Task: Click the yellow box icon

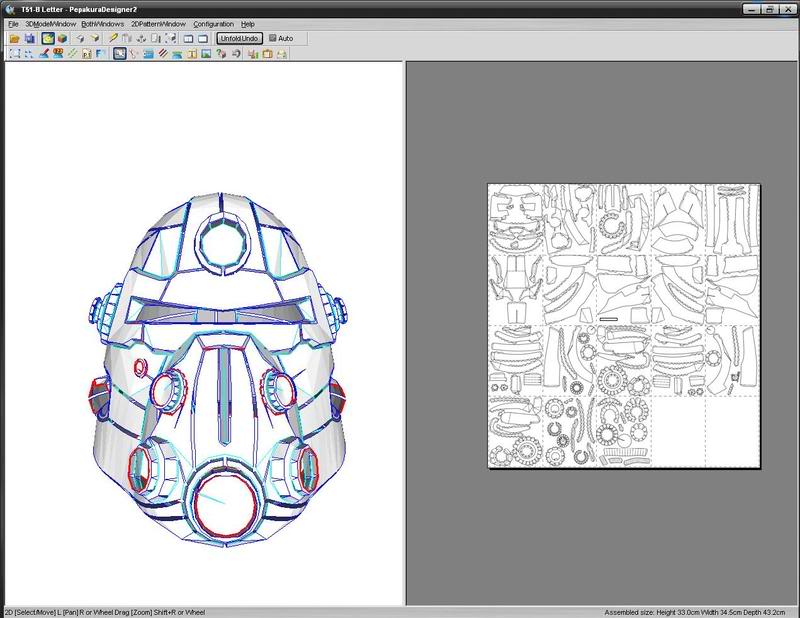Action: coord(267,54)
